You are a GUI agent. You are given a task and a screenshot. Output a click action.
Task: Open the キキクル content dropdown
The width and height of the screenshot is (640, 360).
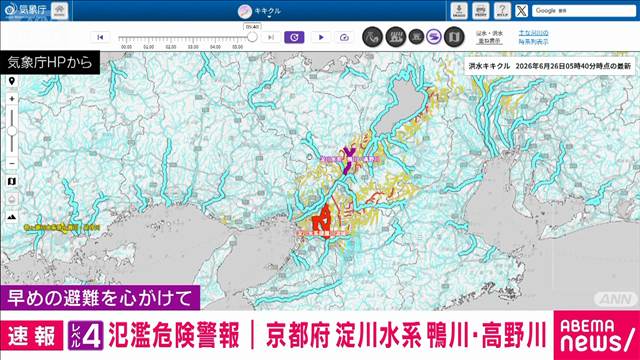[260, 11]
